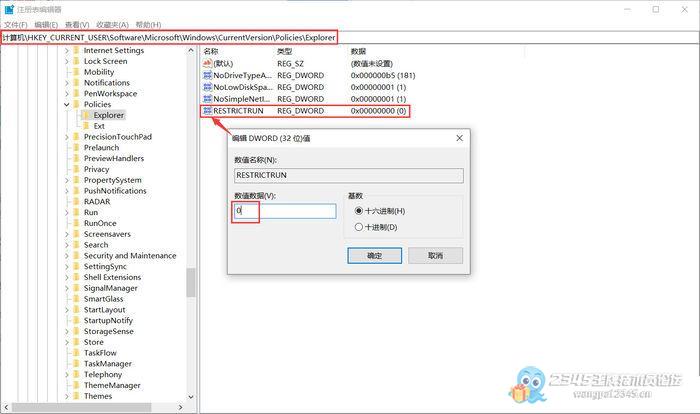Click the 名称 column header

pos(211,51)
